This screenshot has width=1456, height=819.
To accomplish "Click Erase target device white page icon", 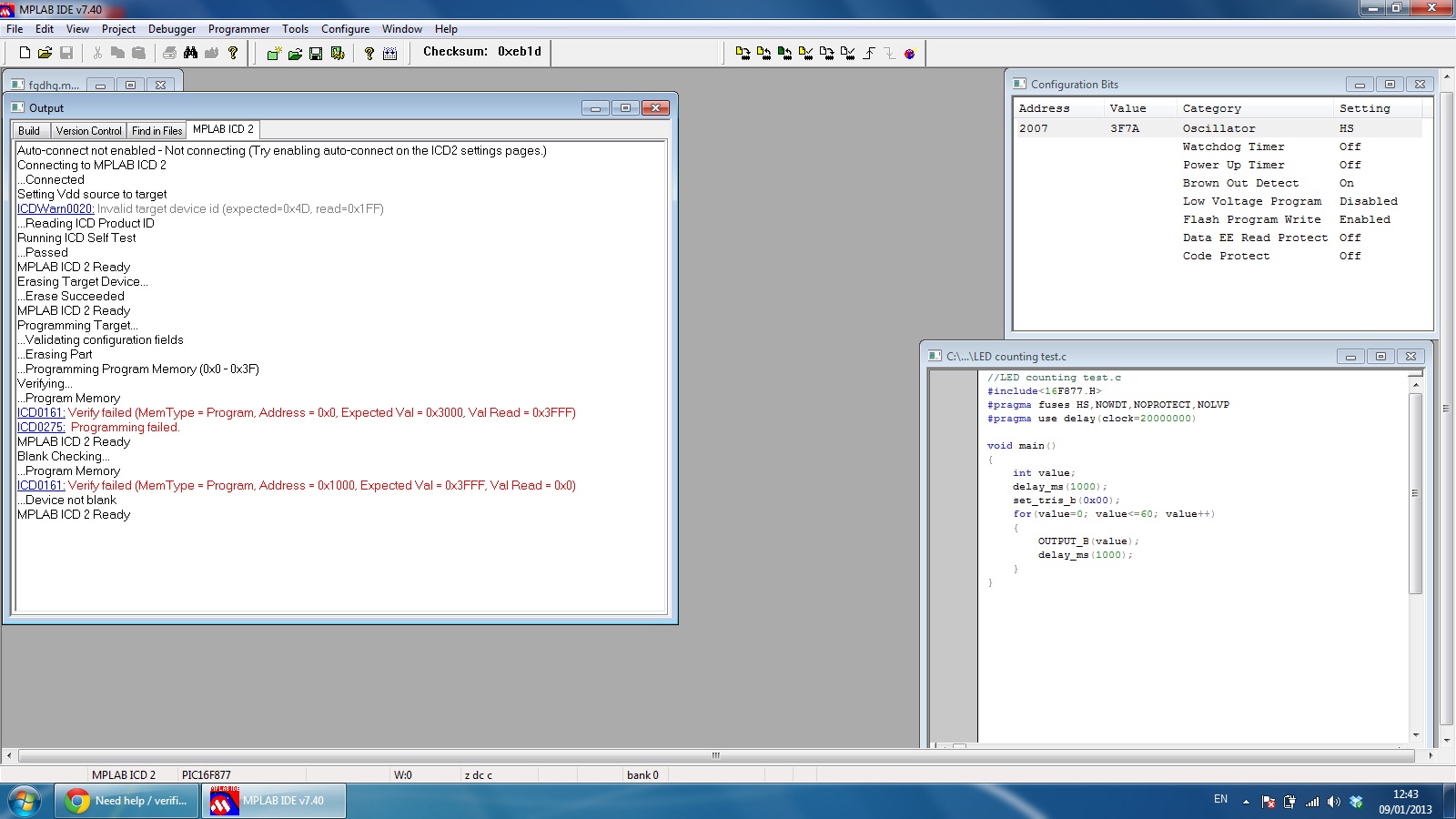I will 826,54.
